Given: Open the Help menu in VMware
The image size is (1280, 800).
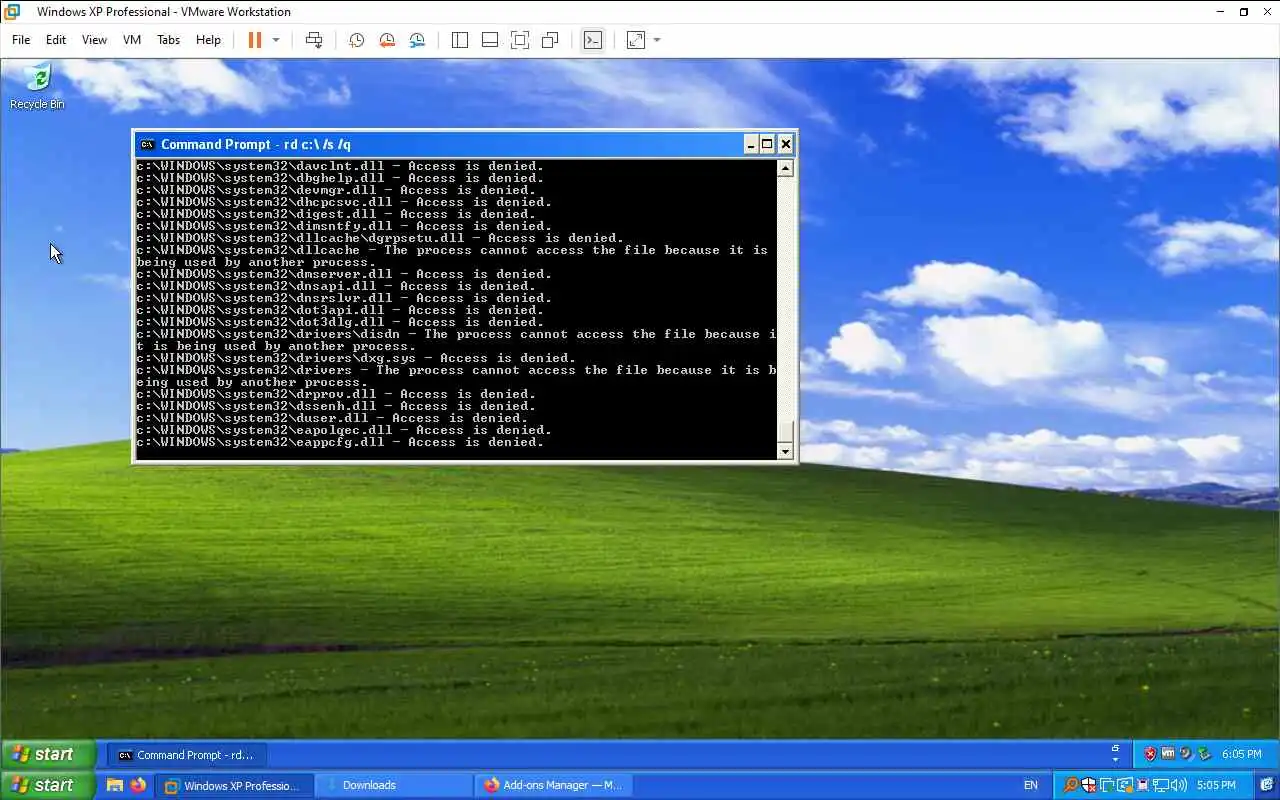Looking at the screenshot, I should coord(208,40).
